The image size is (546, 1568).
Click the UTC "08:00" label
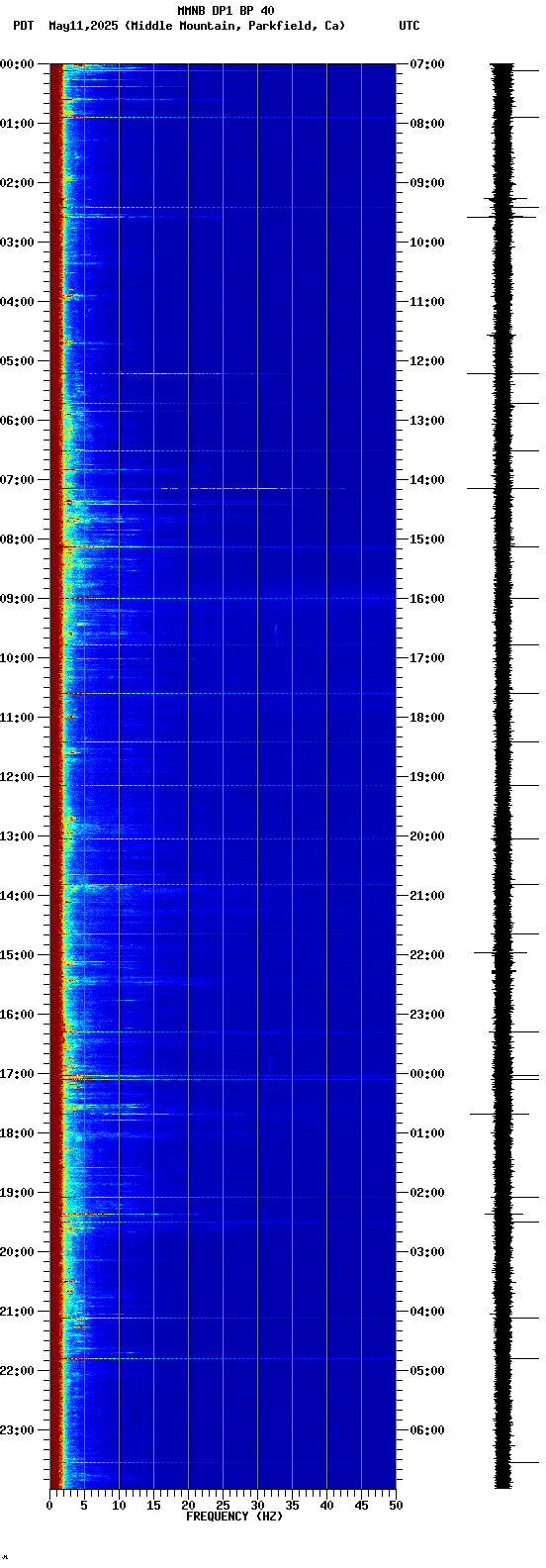[427, 124]
